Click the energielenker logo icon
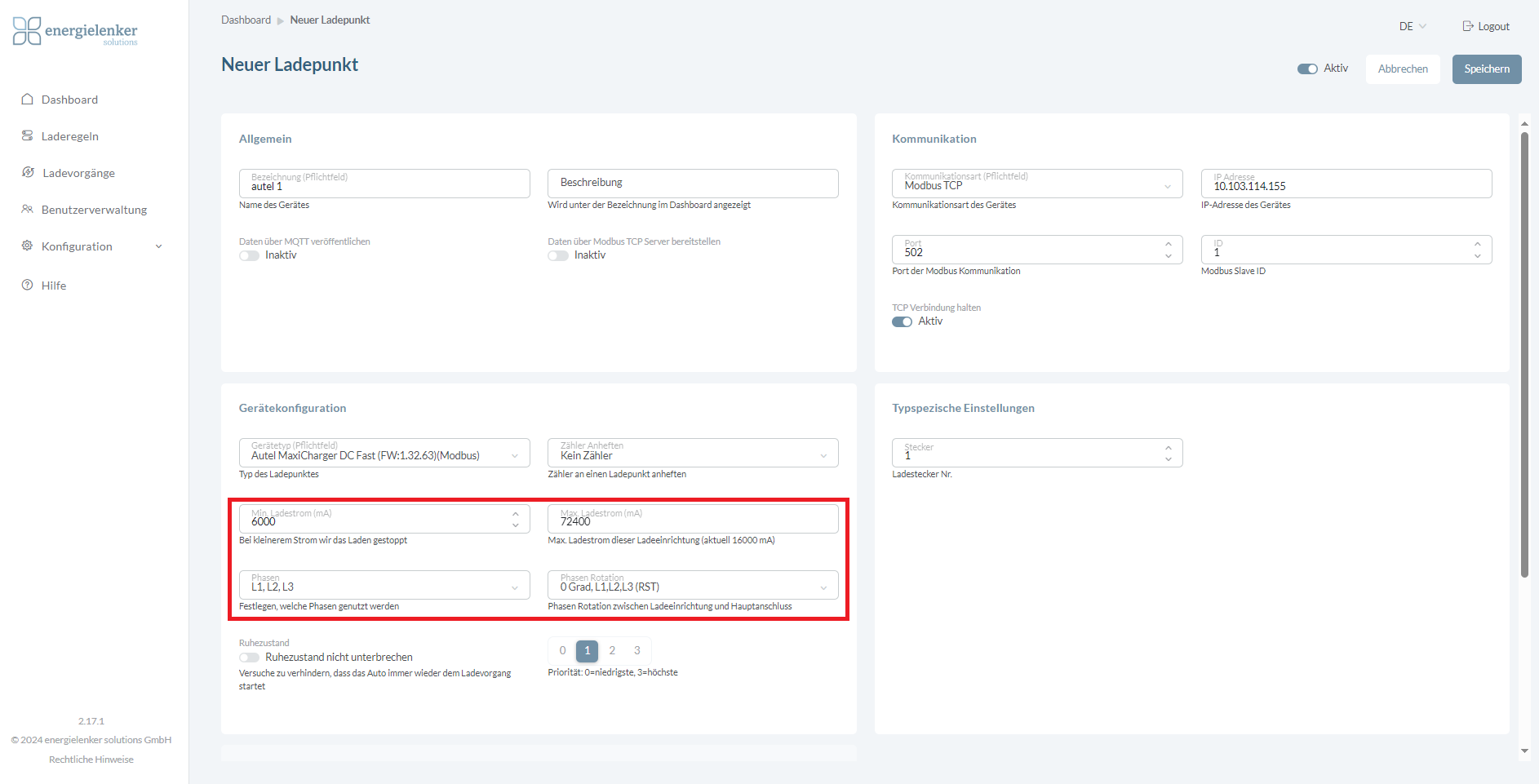 [27, 31]
